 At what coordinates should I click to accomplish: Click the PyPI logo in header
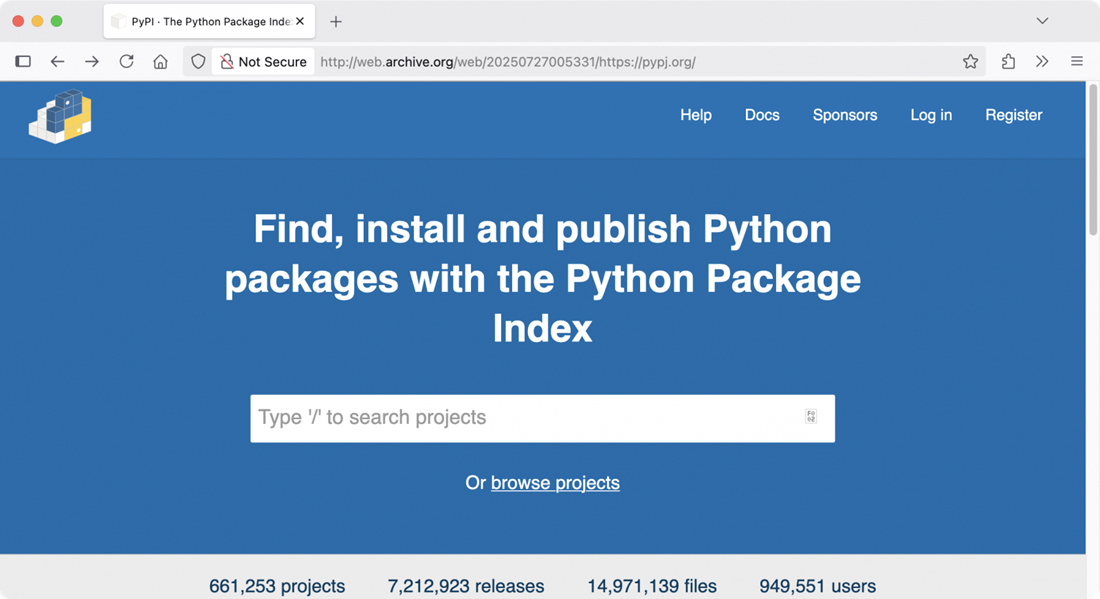point(60,116)
